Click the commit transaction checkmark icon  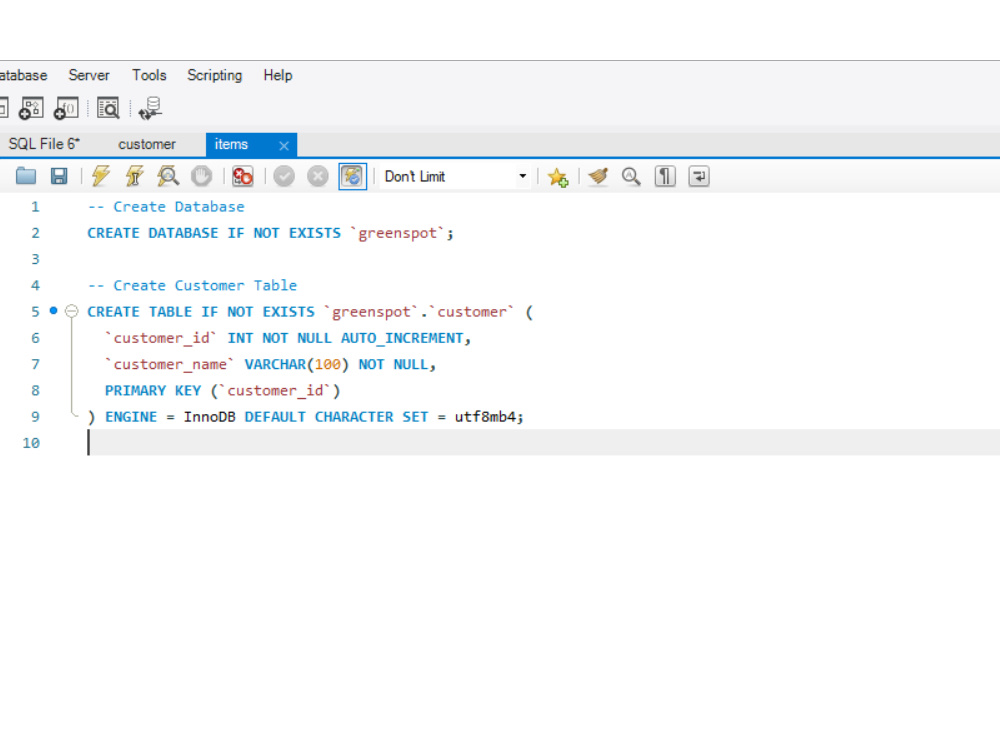pyautogui.click(x=284, y=176)
